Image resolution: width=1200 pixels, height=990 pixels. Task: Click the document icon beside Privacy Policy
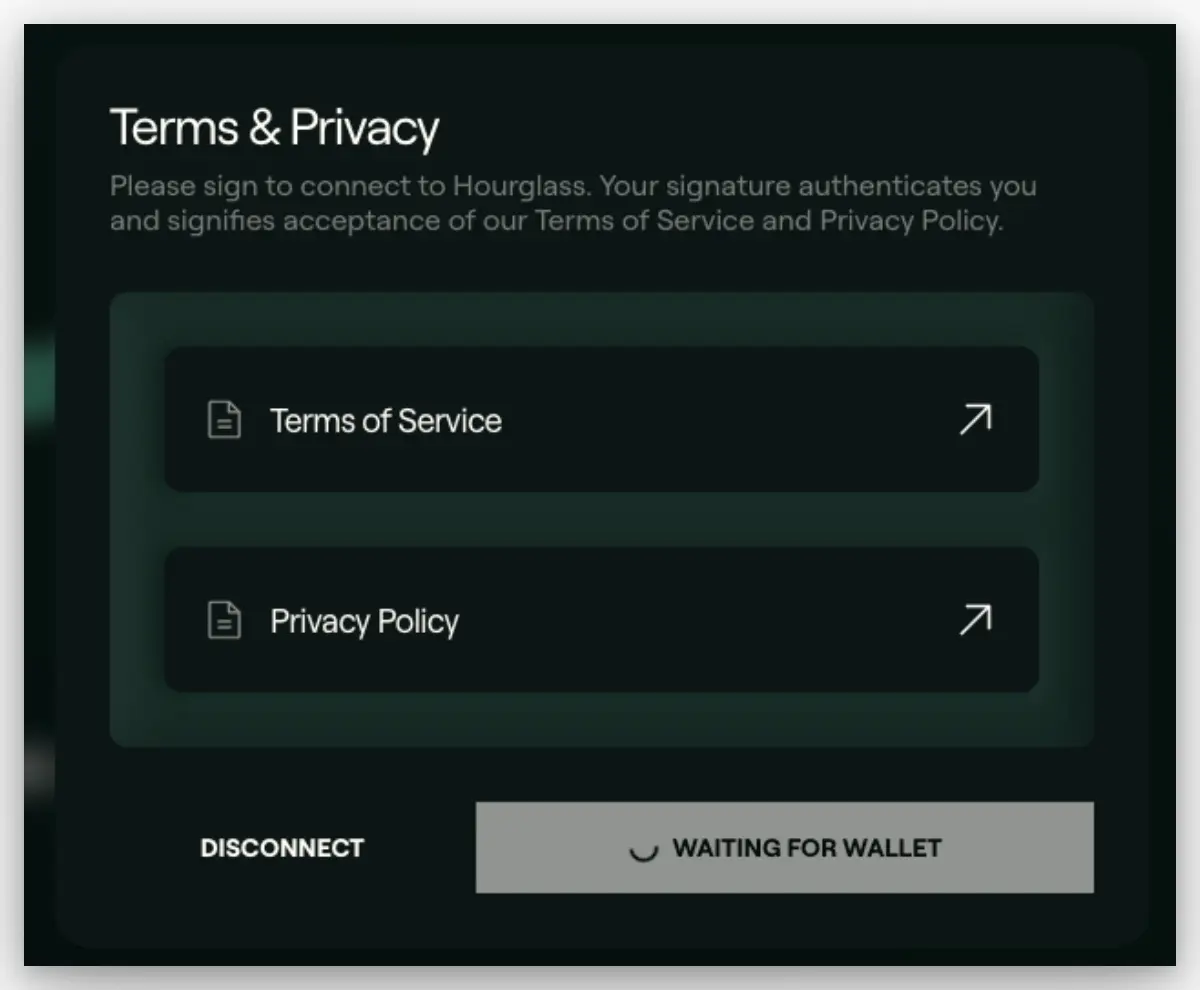click(224, 620)
